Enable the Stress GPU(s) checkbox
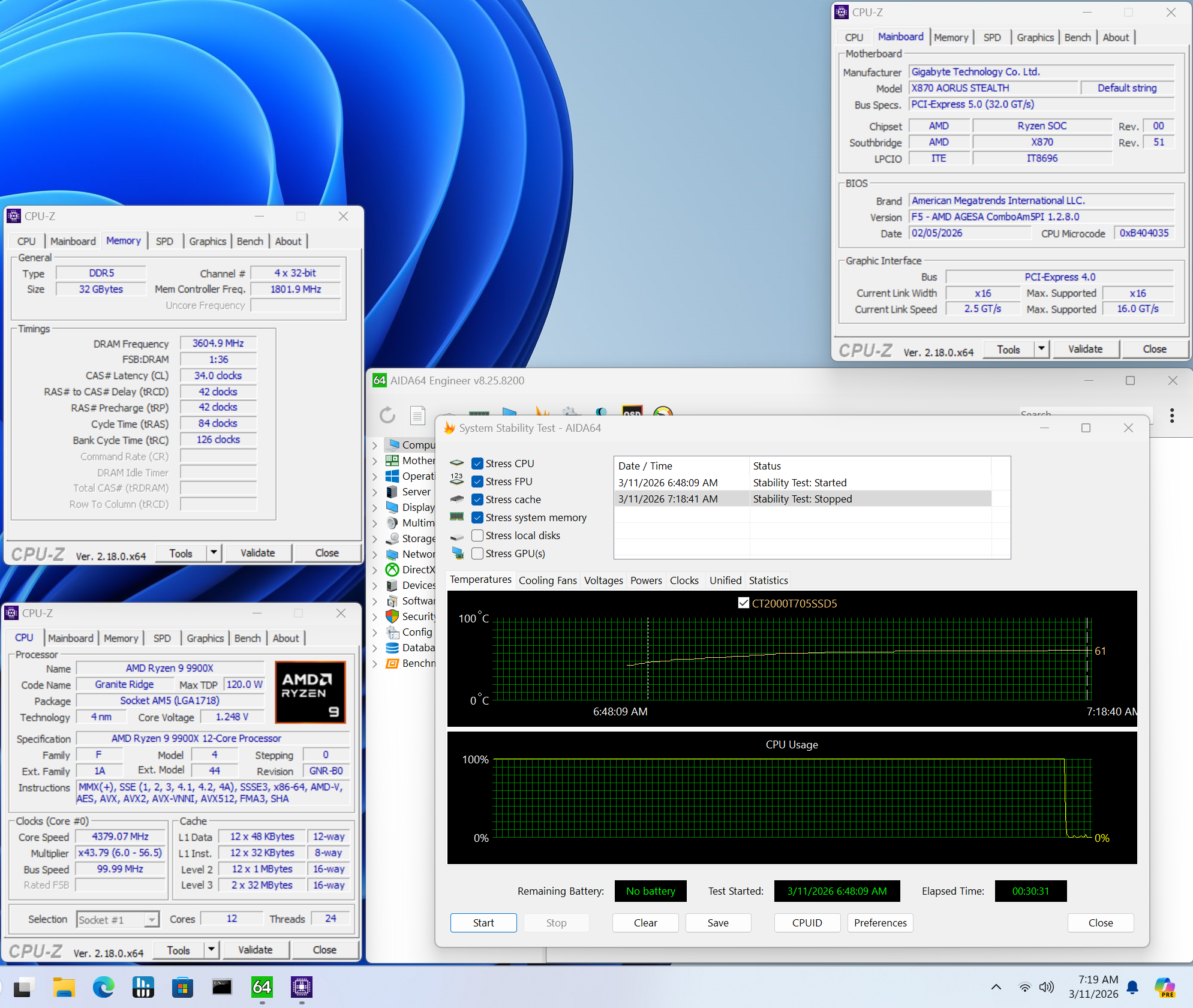This screenshot has width=1193, height=1008. point(477,553)
